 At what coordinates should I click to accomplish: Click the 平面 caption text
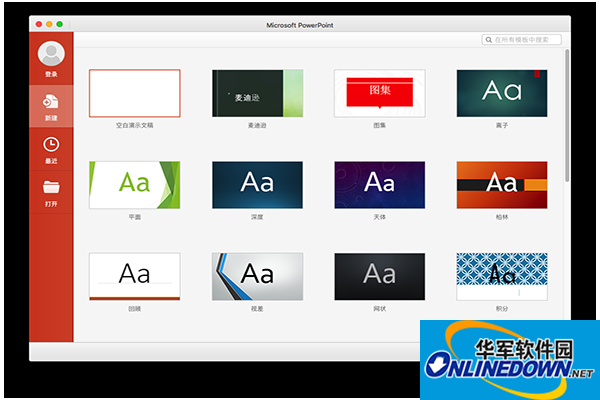point(135,217)
